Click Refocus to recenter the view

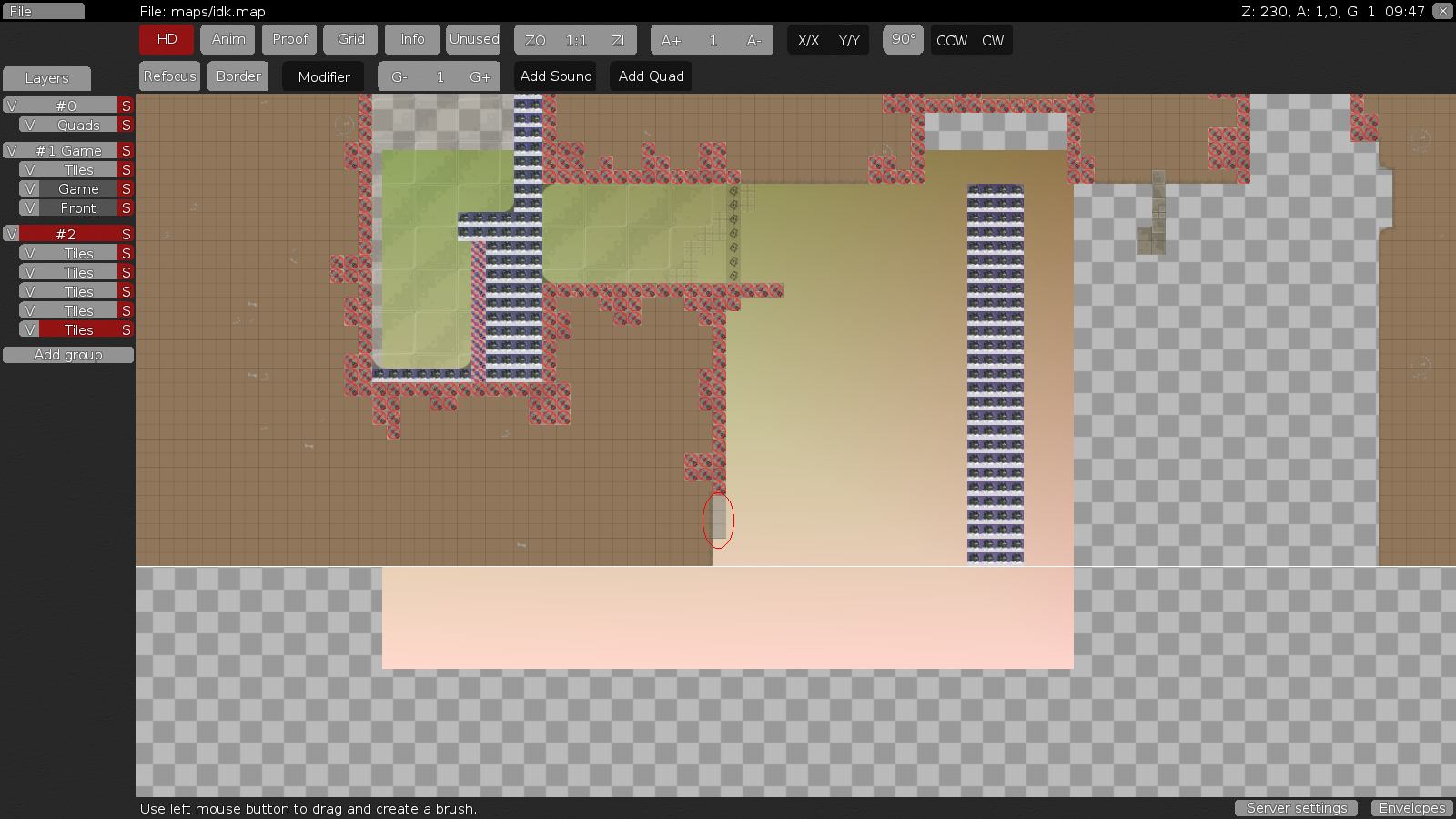tap(169, 76)
